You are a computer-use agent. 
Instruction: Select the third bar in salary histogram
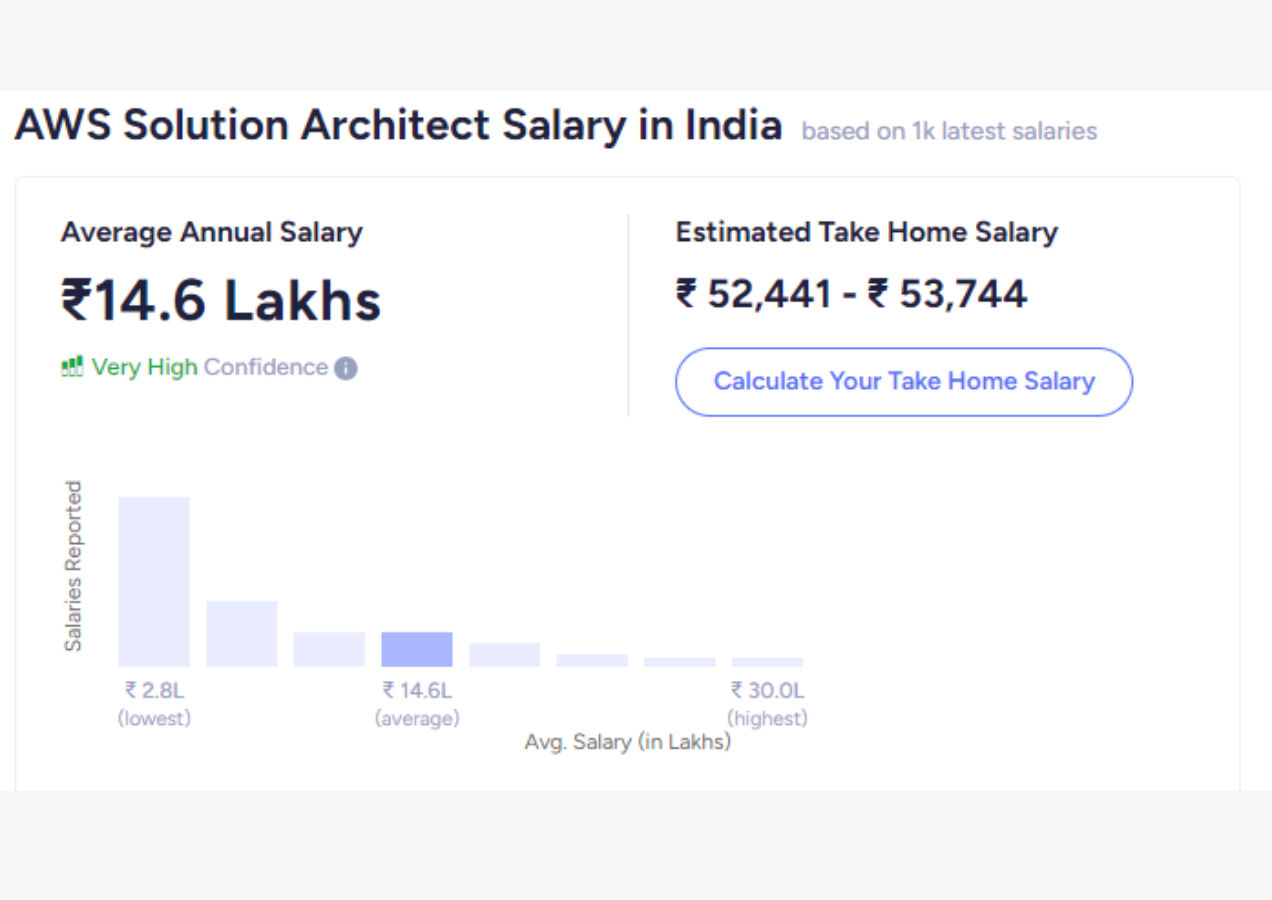(329, 649)
